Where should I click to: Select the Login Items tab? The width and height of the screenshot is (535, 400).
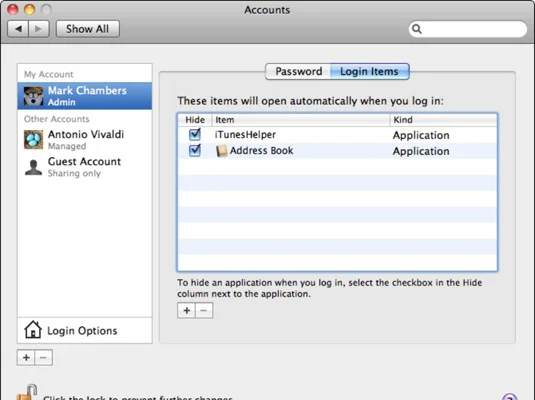pyautogui.click(x=370, y=71)
